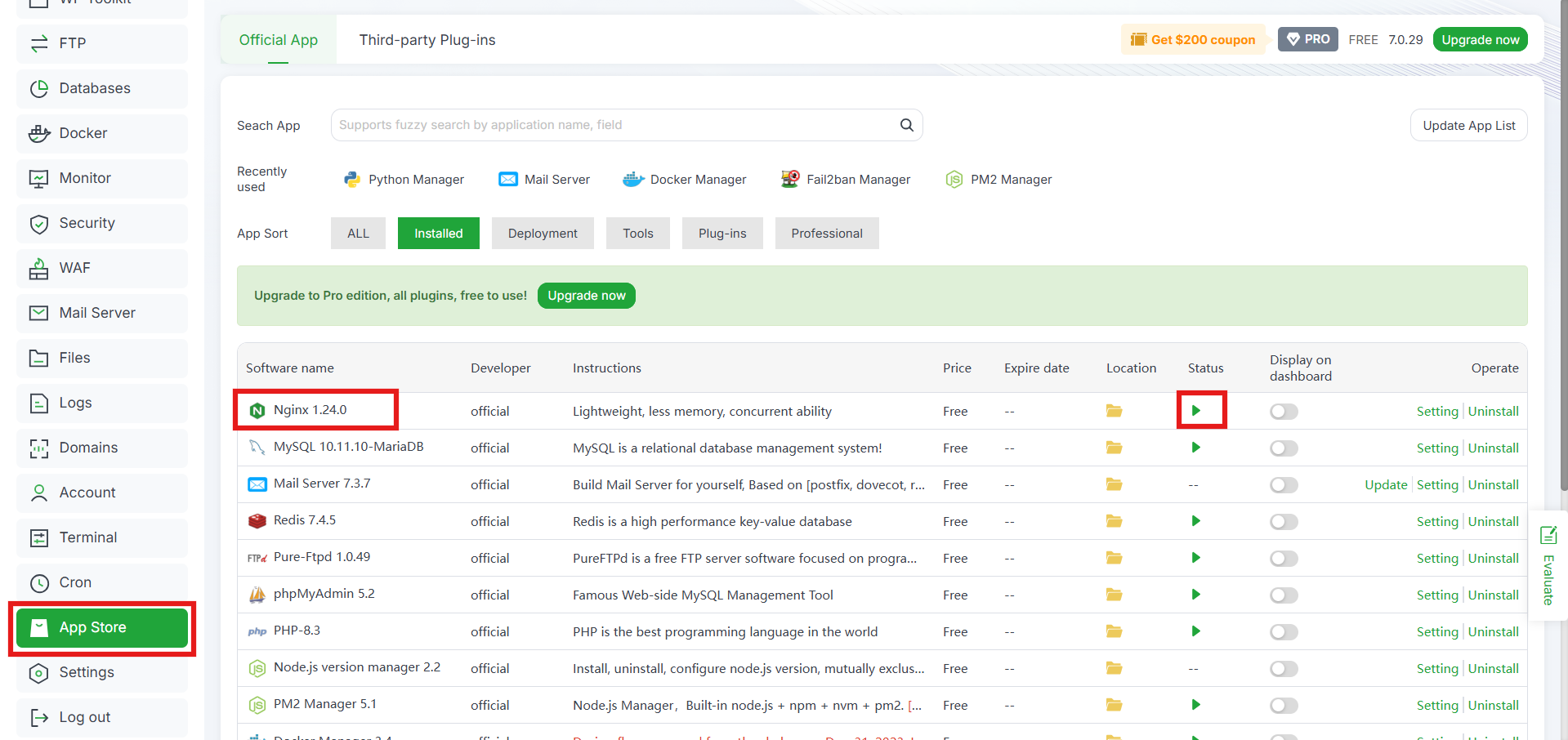1568x740 pixels.
Task: Click Uninstall for PM2 Manager 5.1
Action: [1493, 706]
